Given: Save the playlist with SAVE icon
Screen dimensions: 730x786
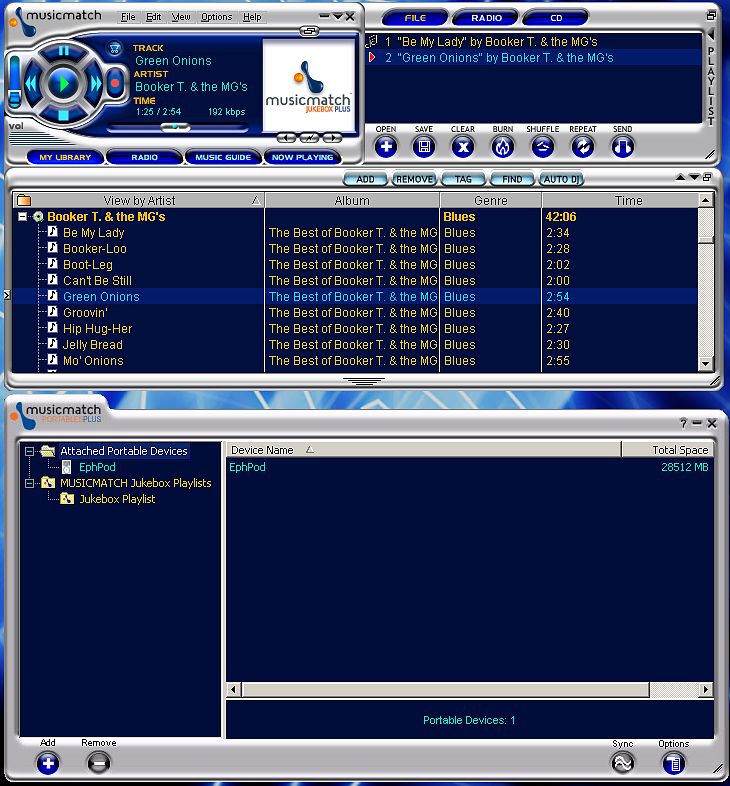Looking at the screenshot, I should 424,147.
